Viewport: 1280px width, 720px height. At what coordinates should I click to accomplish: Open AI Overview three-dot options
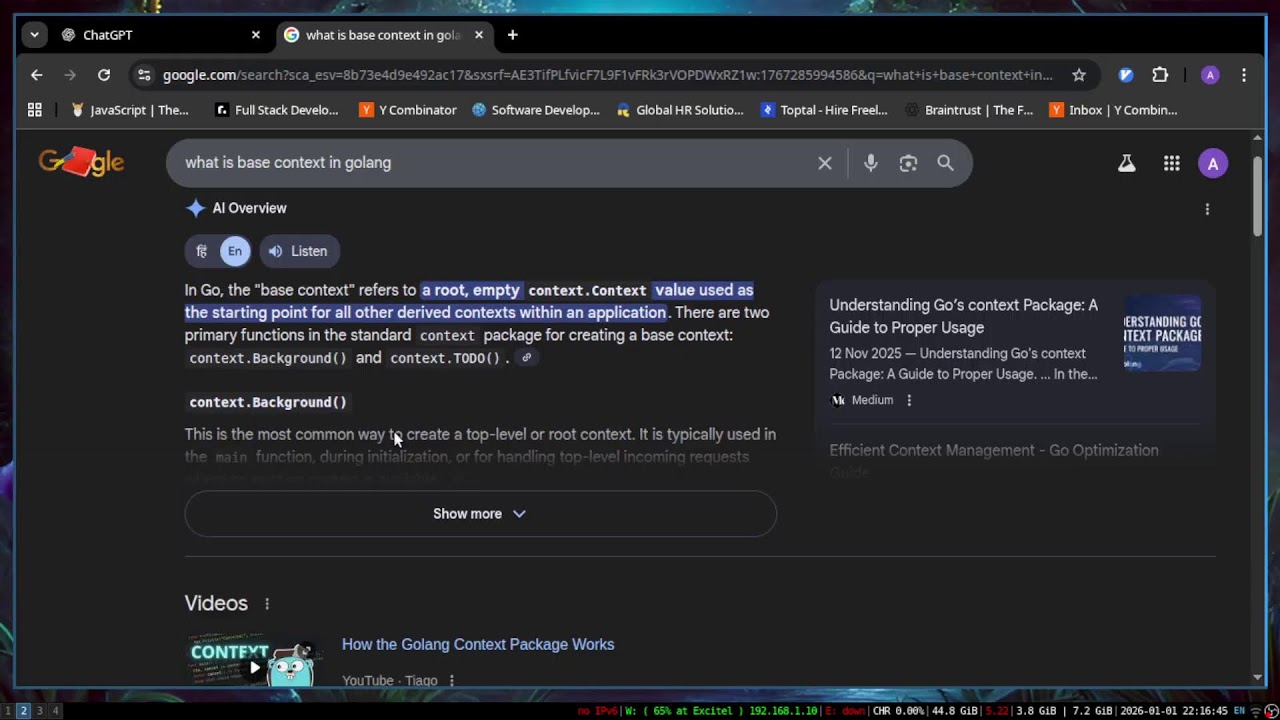point(1207,209)
